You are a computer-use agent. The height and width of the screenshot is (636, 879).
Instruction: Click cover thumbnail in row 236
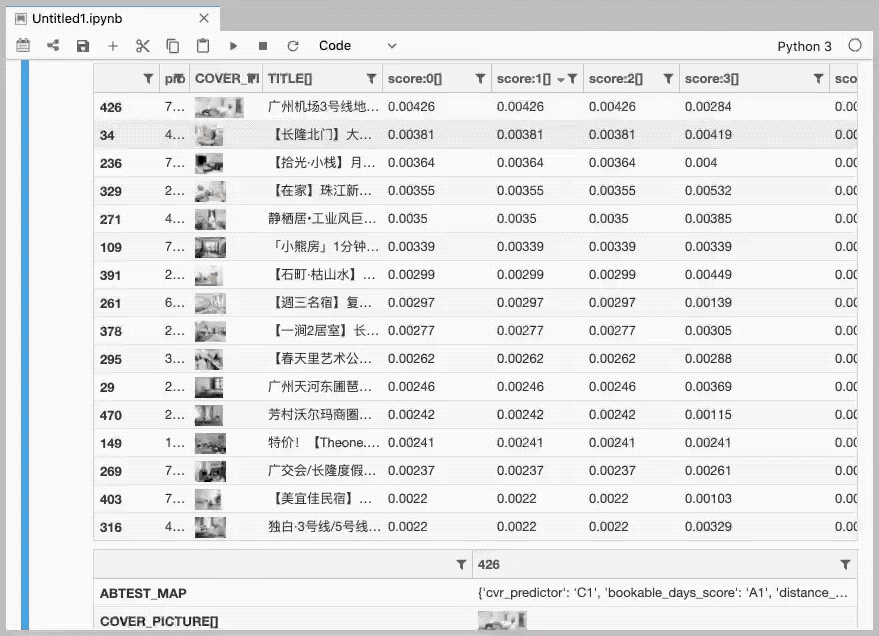coord(209,163)
